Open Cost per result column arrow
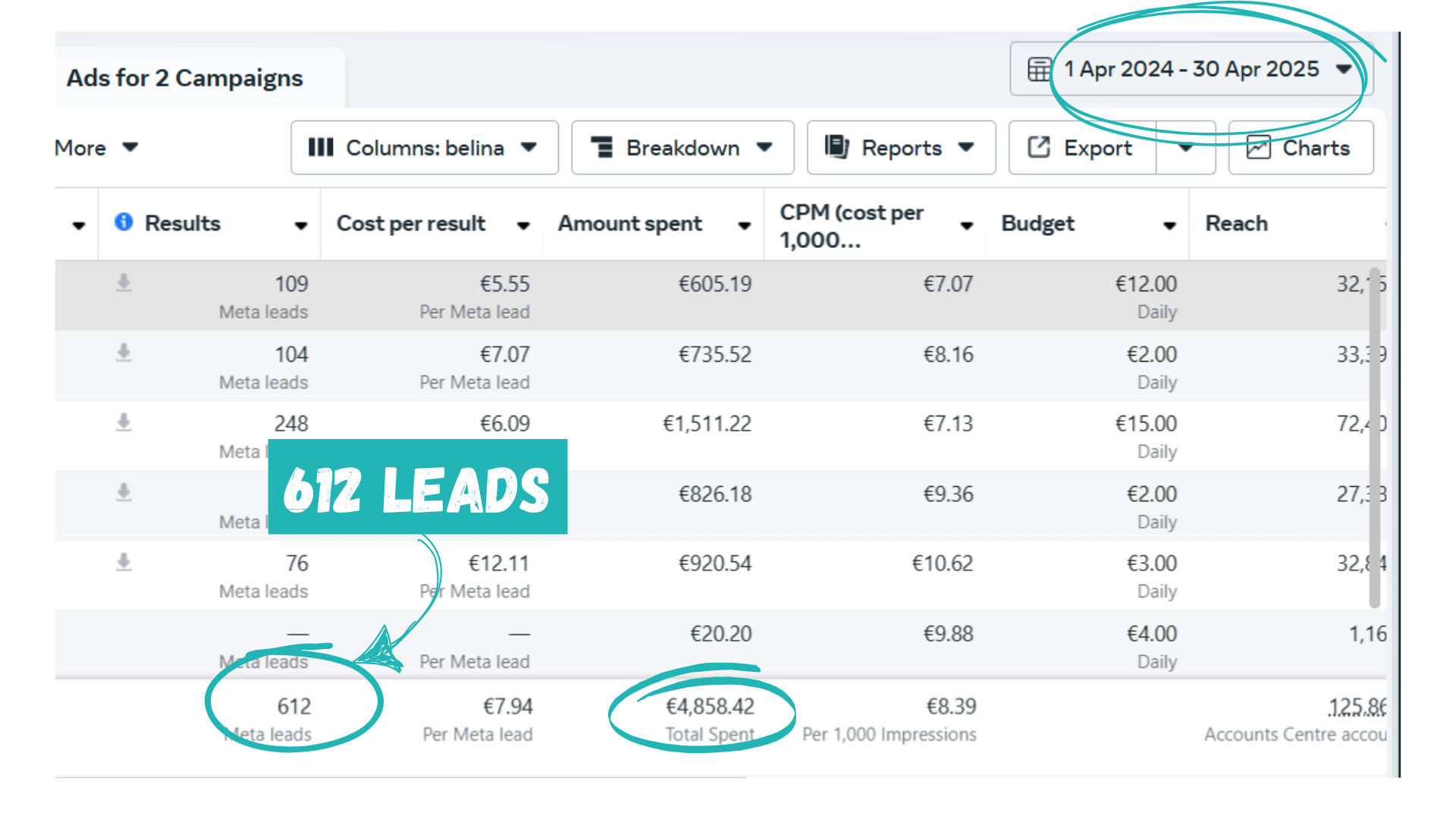This screenshot has height=819, width=1456. tap(522, 225)
